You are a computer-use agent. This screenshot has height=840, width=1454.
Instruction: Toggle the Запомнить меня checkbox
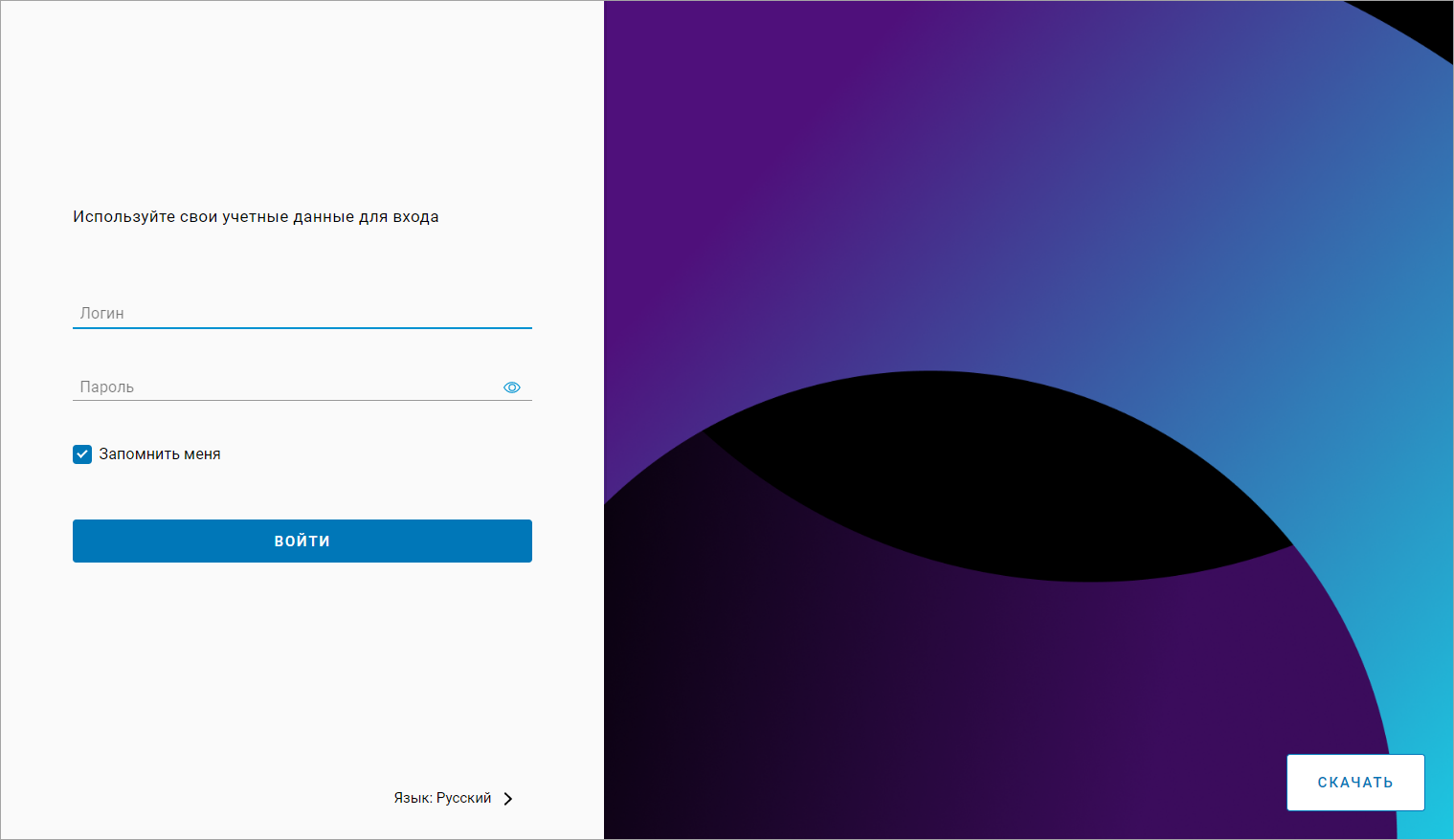(x=82, y=454)
